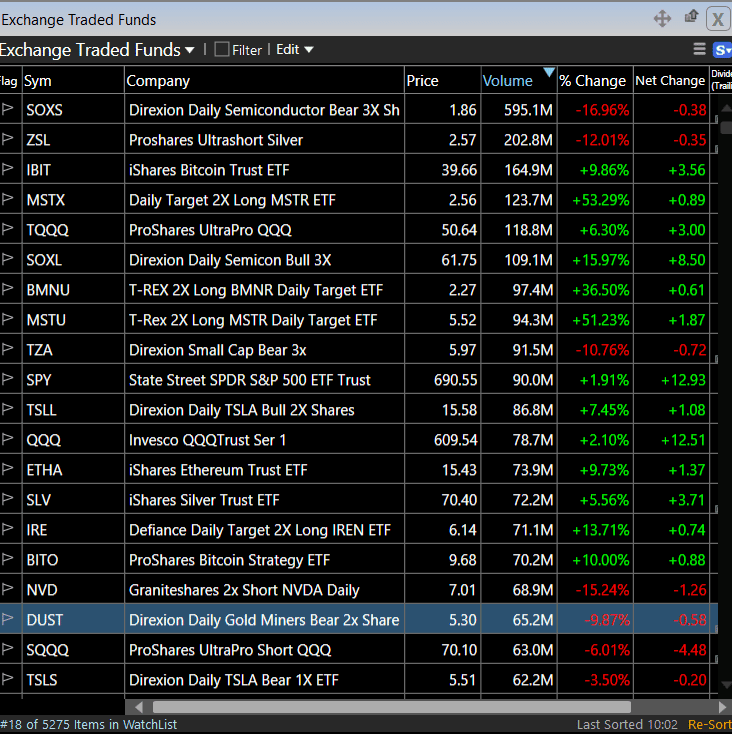Flag the MSTU row

click(x=7, y=319)
